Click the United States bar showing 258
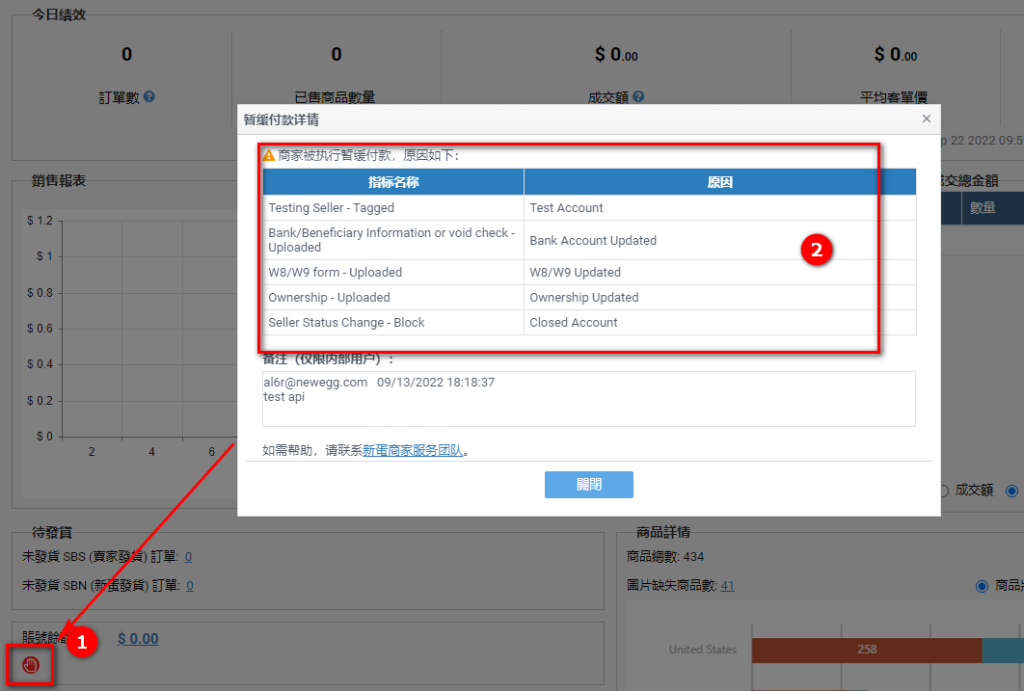This screenshot has width=1024, height=691. [x=866, y=649]
